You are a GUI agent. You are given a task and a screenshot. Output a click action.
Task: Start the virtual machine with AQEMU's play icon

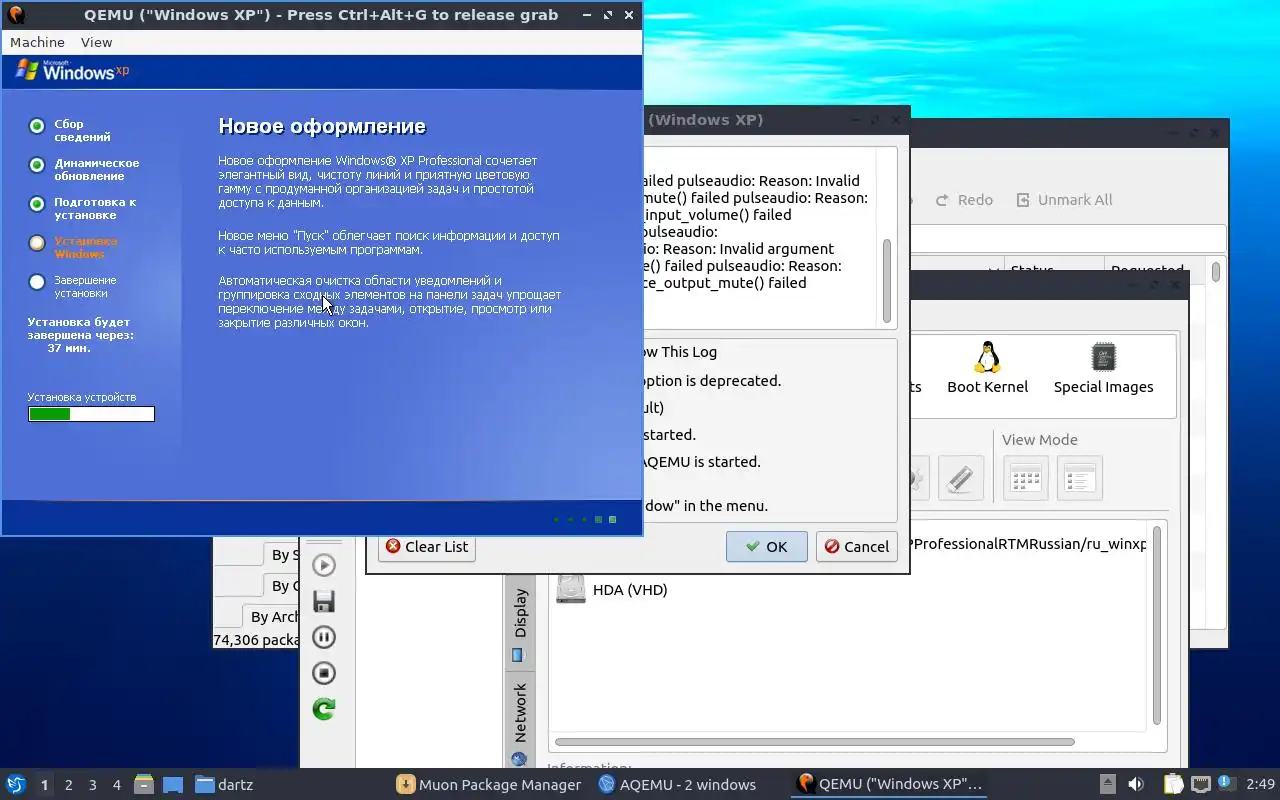pos(324,565)
